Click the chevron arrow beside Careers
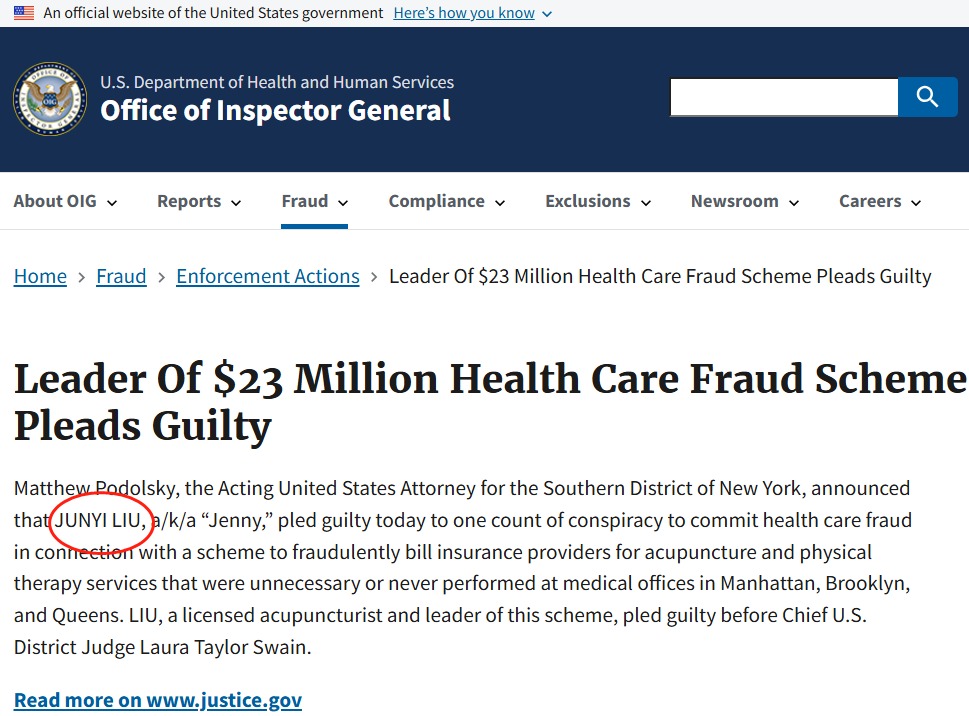The height and width of the screenshot is (716, 969). [916, 203]
